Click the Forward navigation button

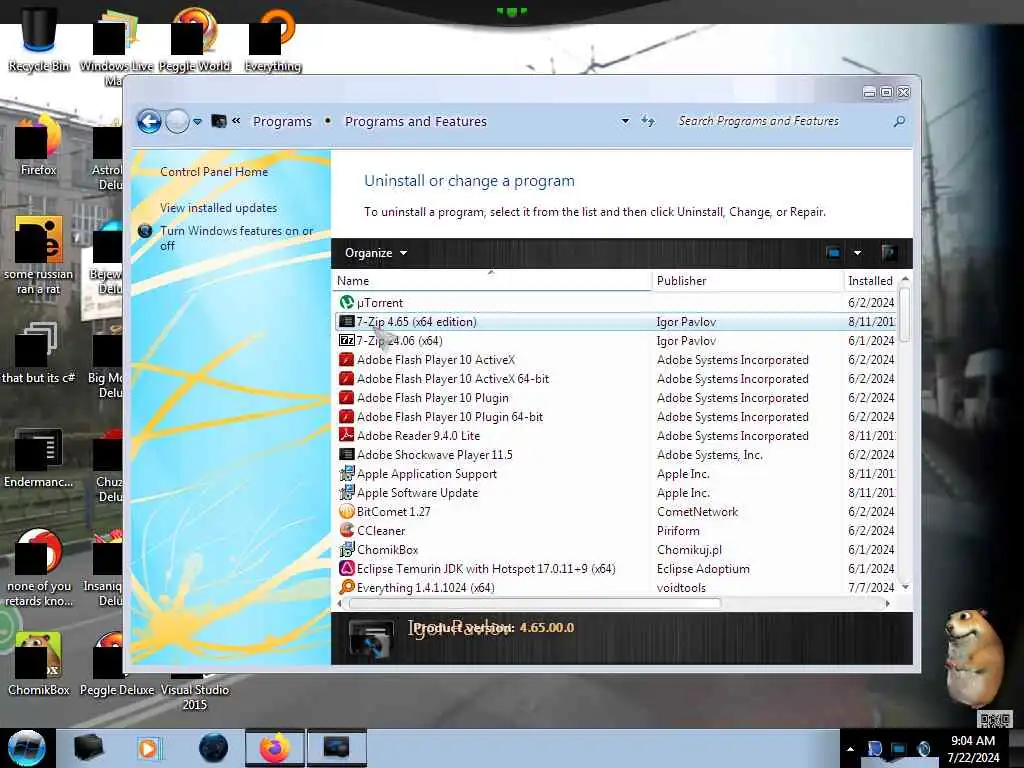click(177, 121)
